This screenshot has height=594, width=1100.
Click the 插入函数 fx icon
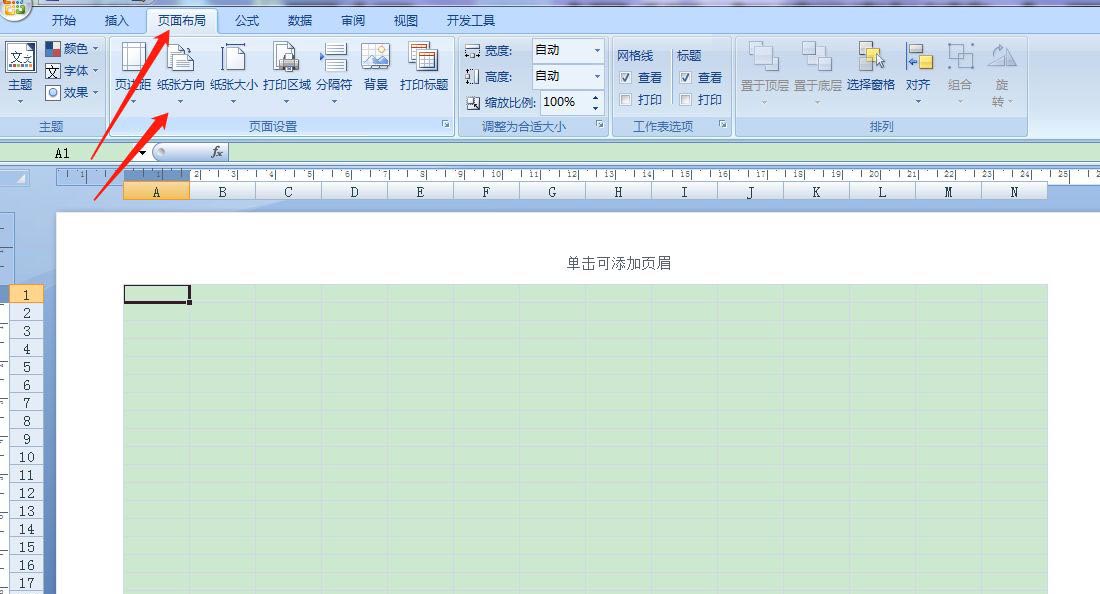click(x=218, y=152)
